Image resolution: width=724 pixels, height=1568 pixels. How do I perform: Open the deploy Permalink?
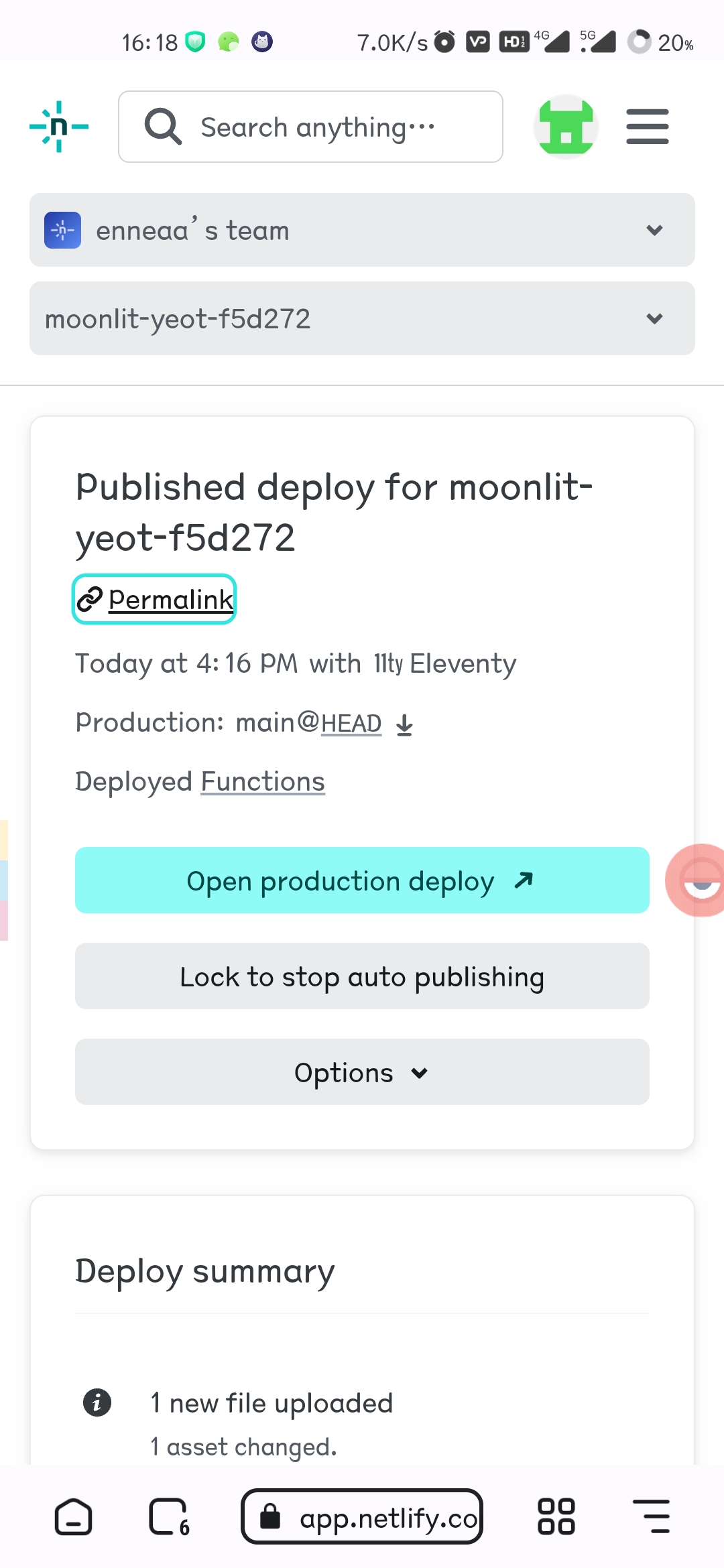pos(156,599)
